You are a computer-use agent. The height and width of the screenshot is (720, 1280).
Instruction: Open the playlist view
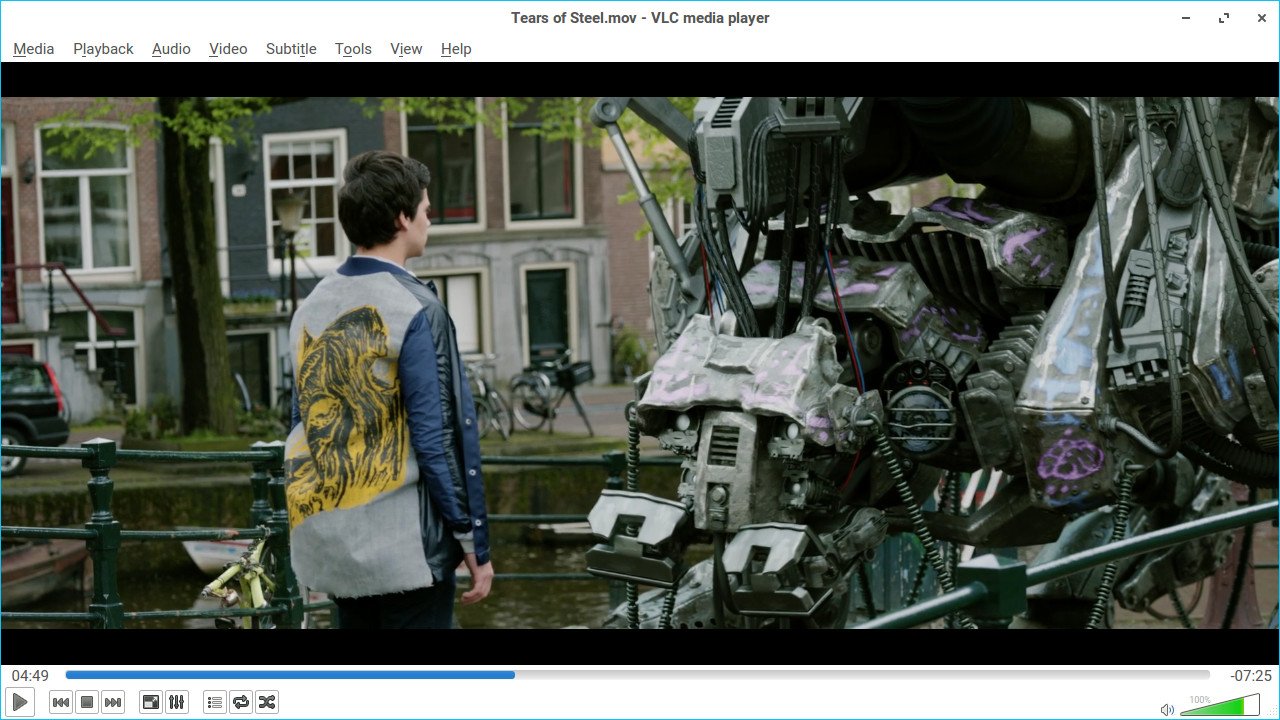(215, 702)
